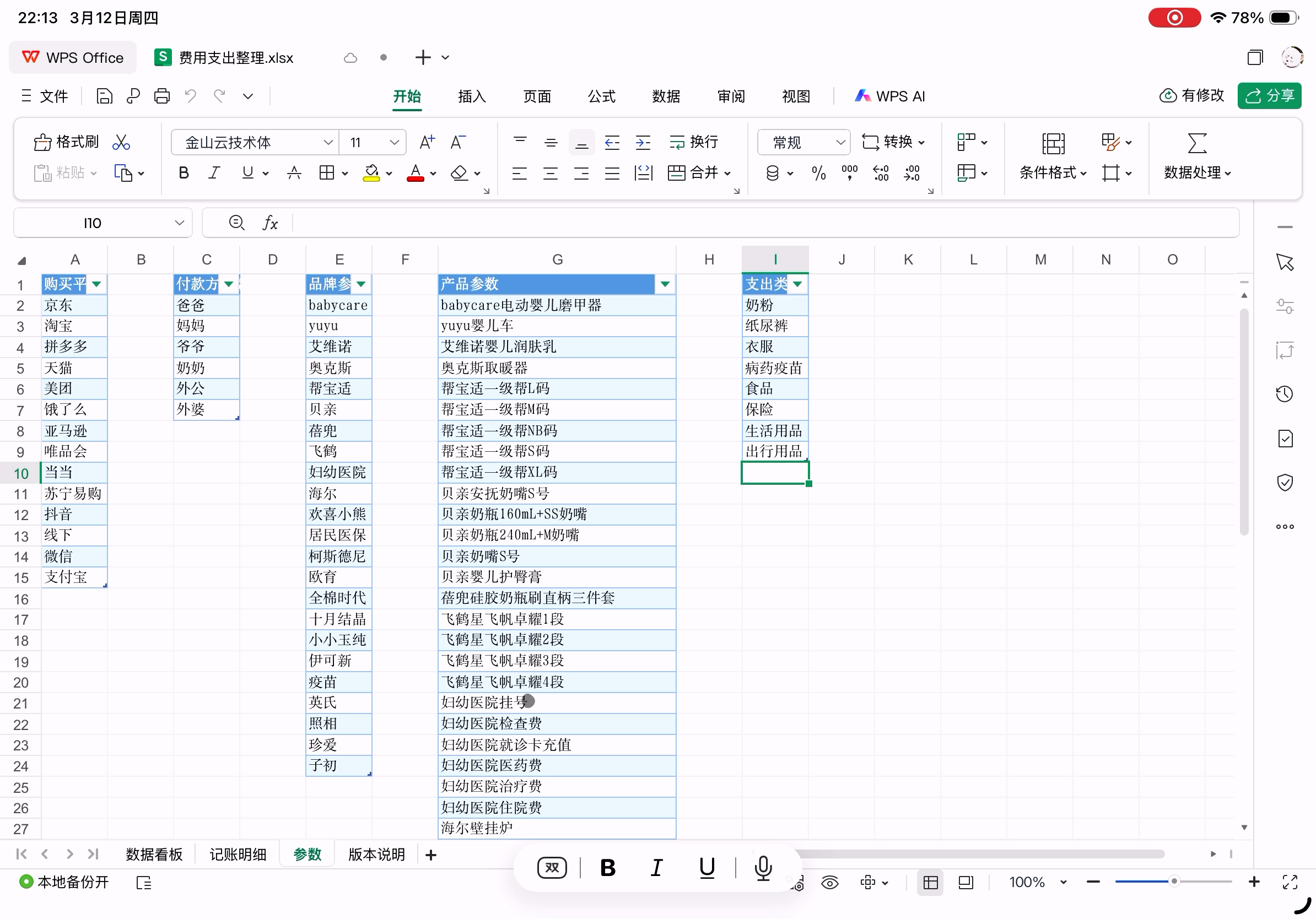Image resolution: width=1316 pixels, height=919 pixels.
Task: Expand the 常规 number format dropdown
Action: (803, 142)
